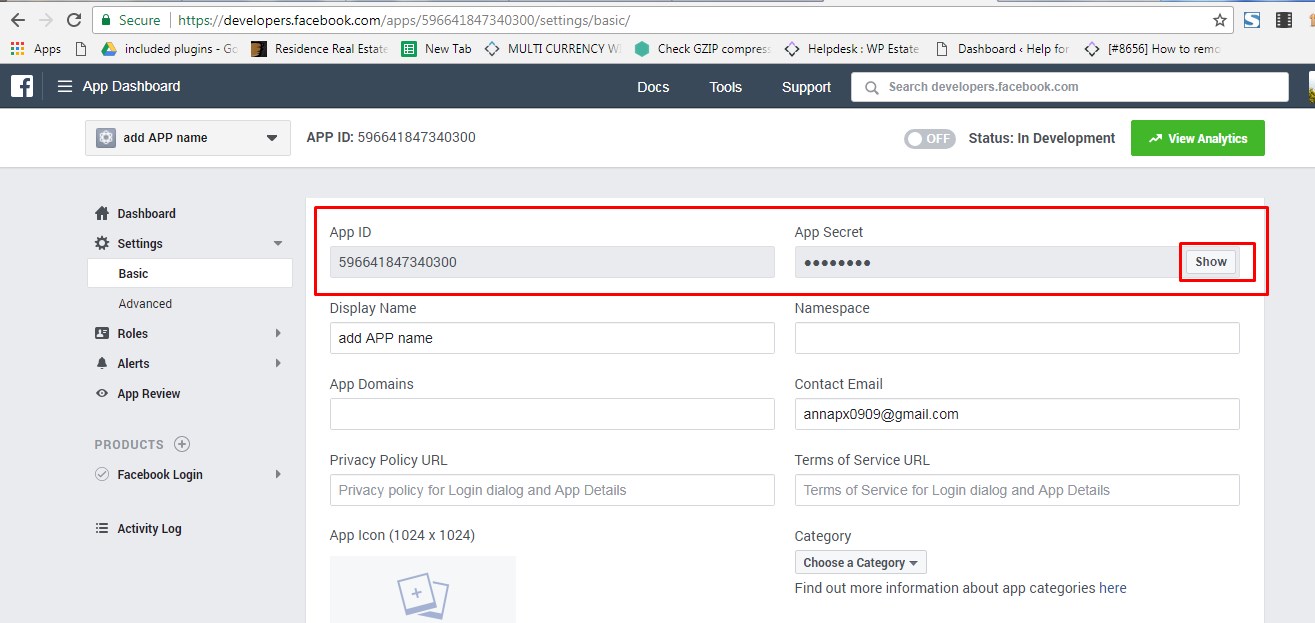Reload the page with refresh icon
Screen dimensions: 1315x623
(74, 20)
